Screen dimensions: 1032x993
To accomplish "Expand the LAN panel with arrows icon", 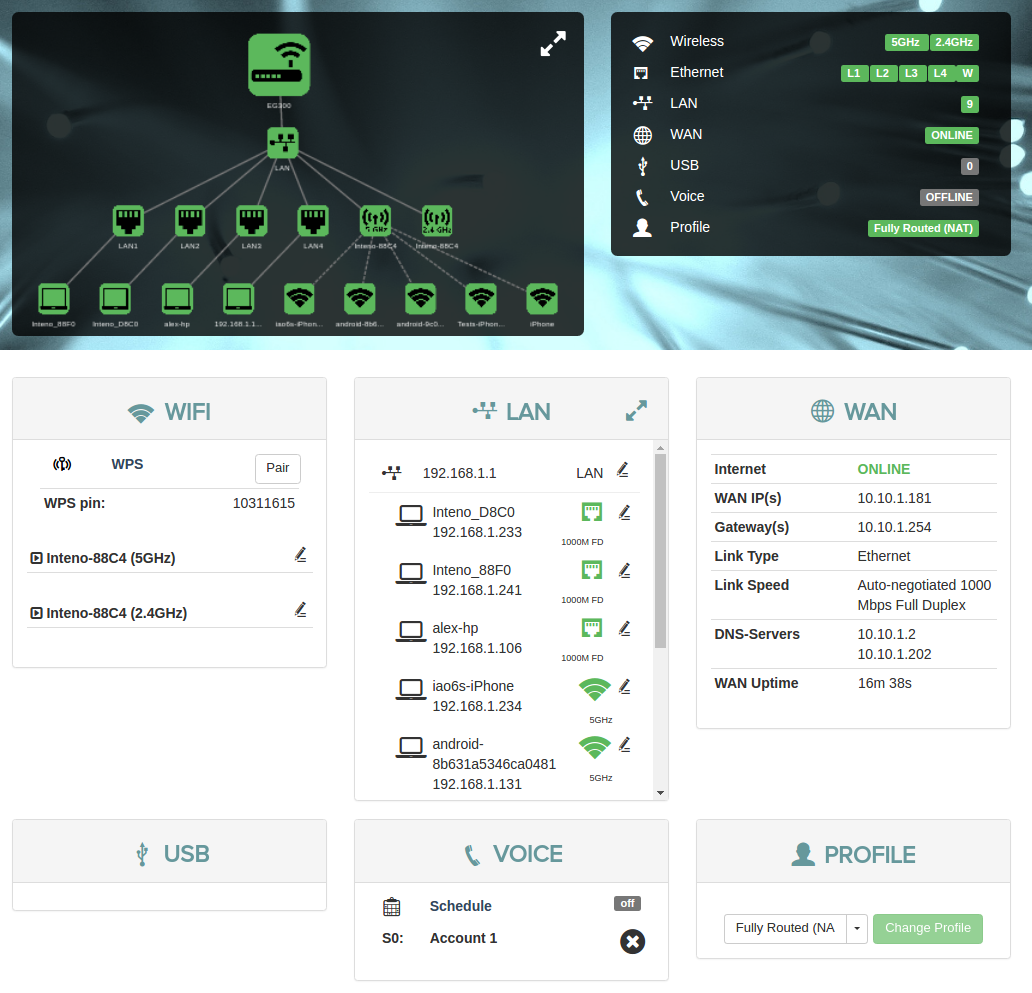I will [636, 411].
